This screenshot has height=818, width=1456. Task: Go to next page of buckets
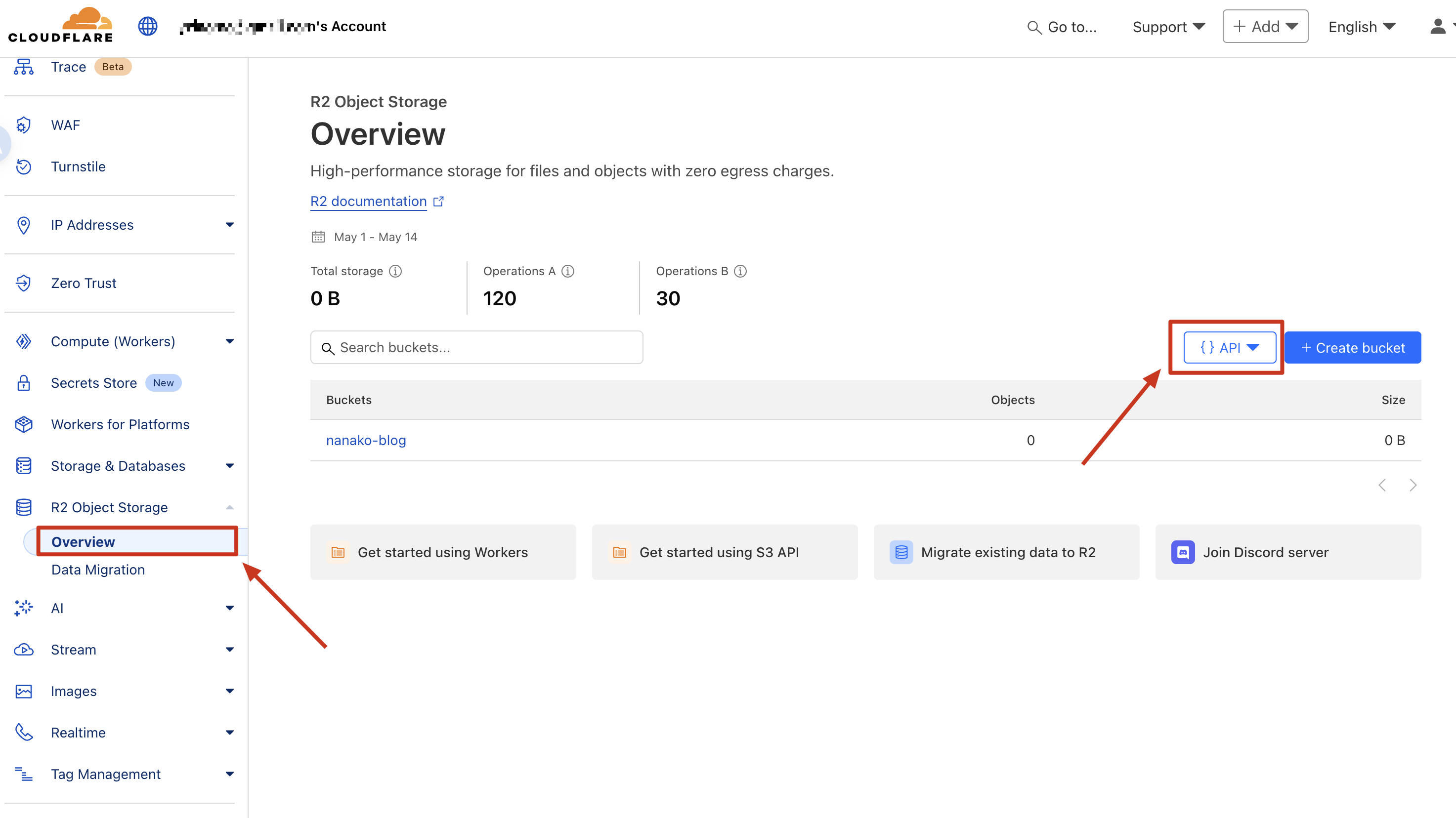(1413, 485)
